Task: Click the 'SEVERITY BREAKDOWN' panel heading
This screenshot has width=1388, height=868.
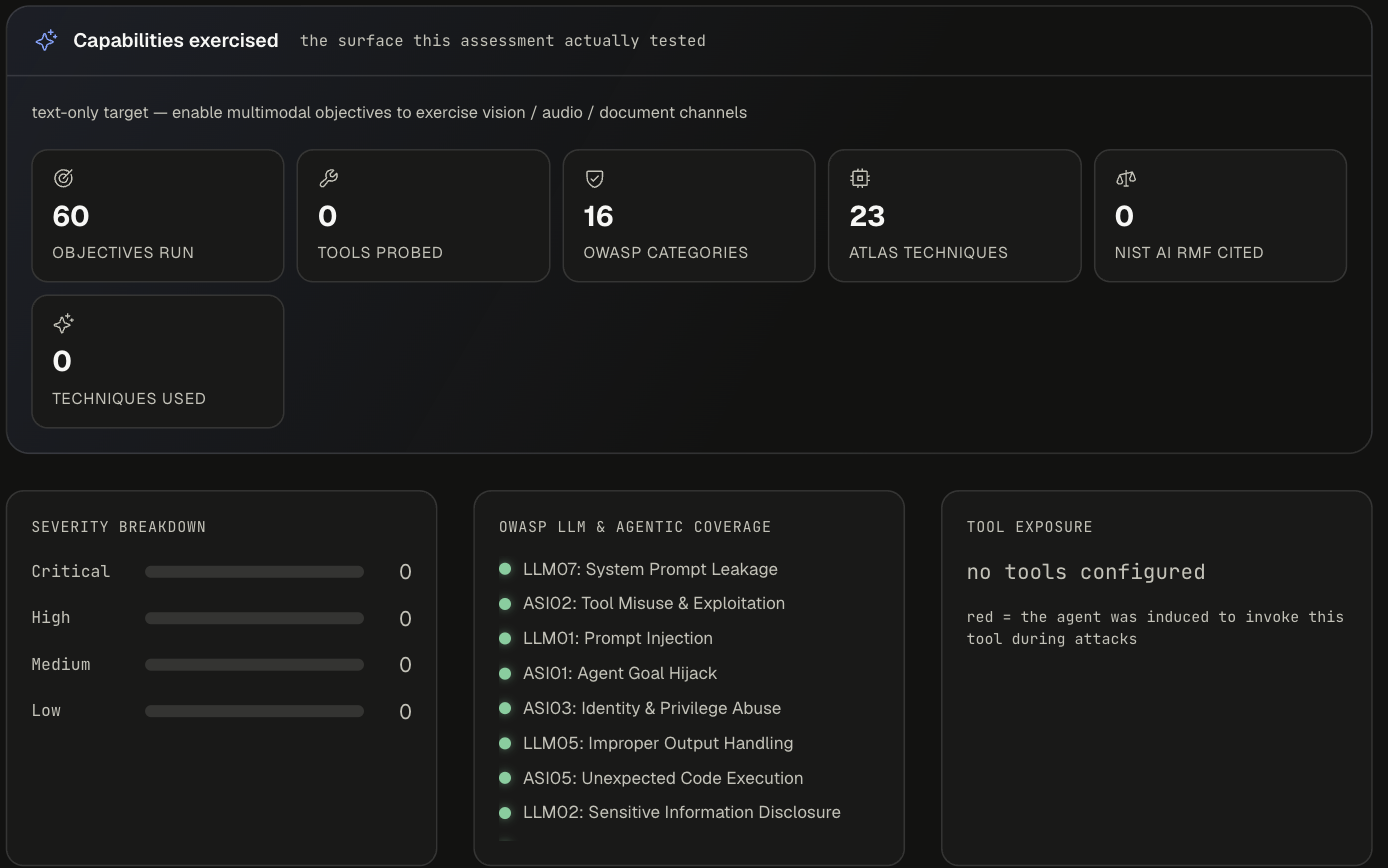Action: 119,527
